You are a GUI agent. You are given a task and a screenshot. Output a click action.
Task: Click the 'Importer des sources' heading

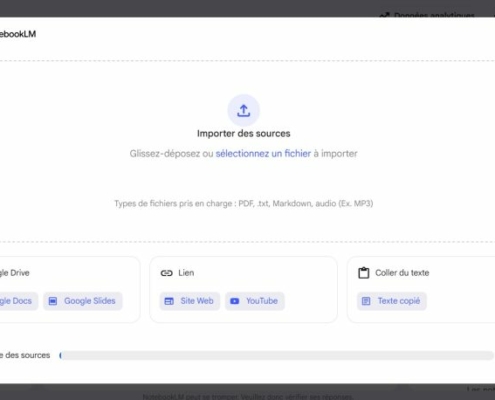click(x=244, y=133)
